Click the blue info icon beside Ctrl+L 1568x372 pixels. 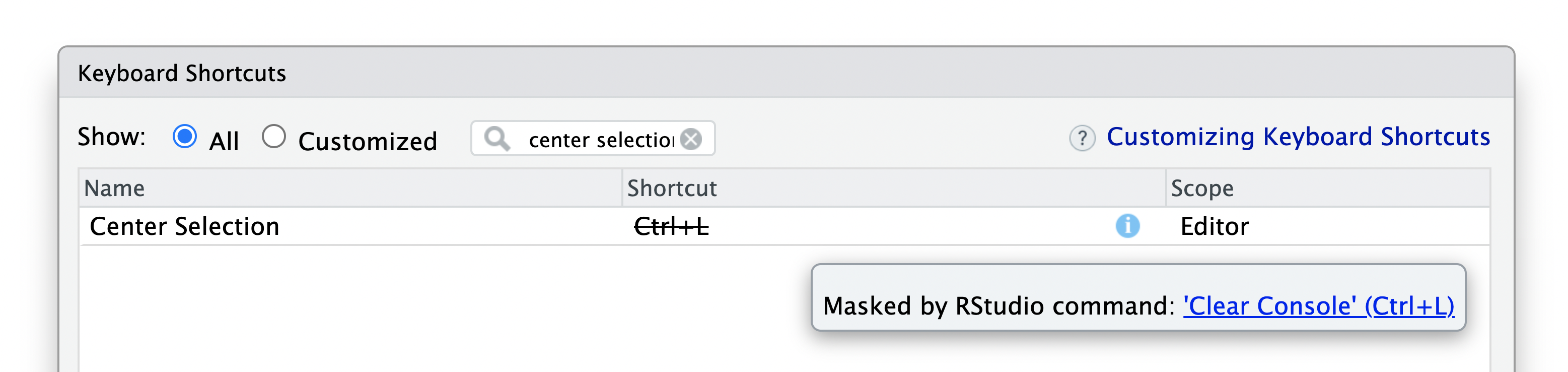tap(1127, 226)
